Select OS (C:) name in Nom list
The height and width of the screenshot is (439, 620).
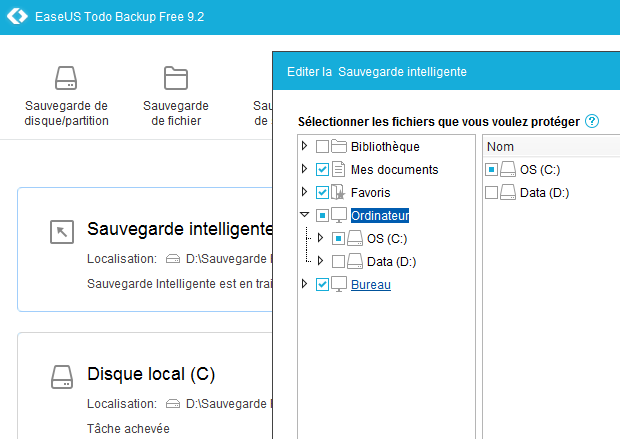[540, 169]
